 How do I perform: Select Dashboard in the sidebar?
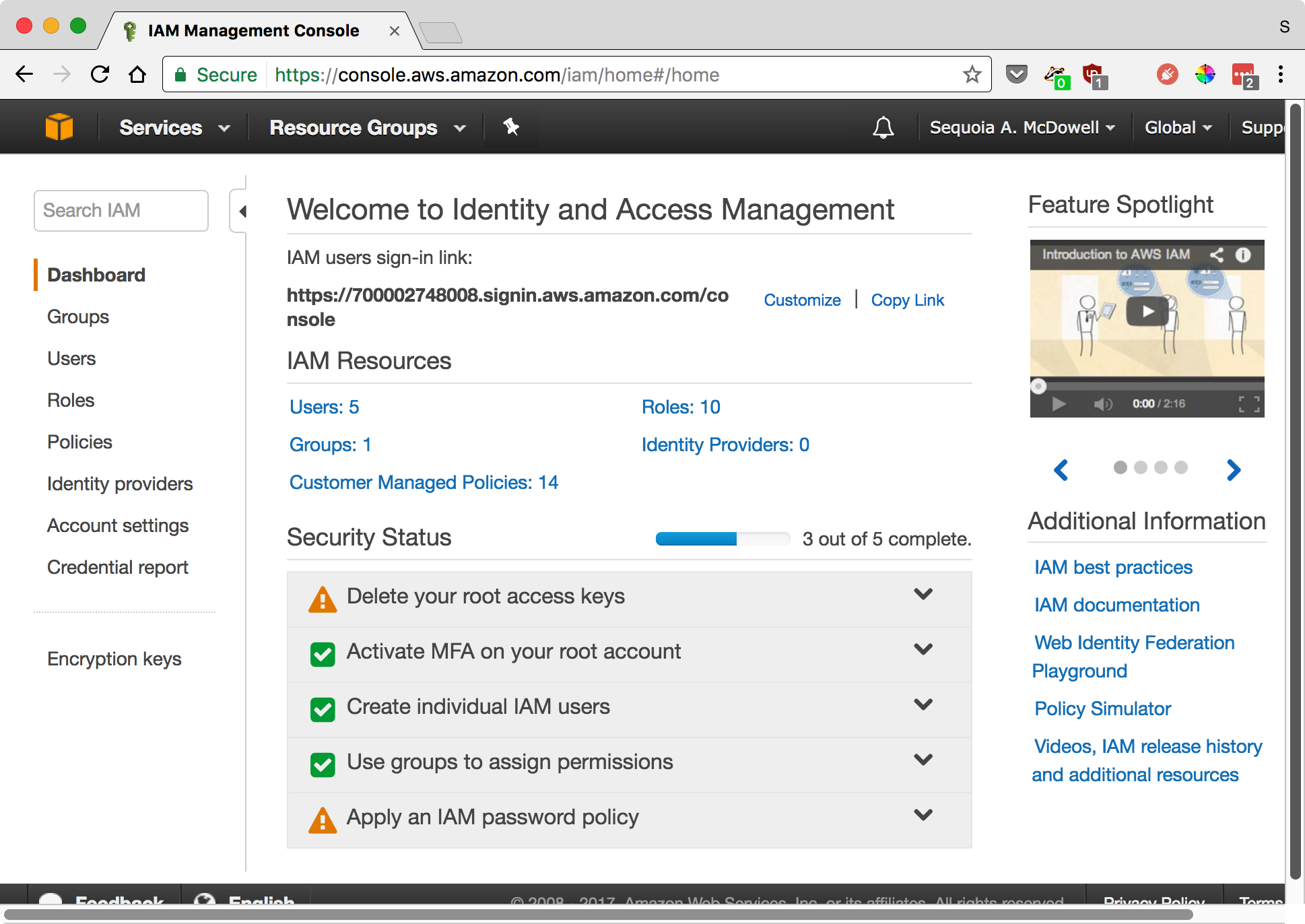pyautogui.click(x=96, y=275)
